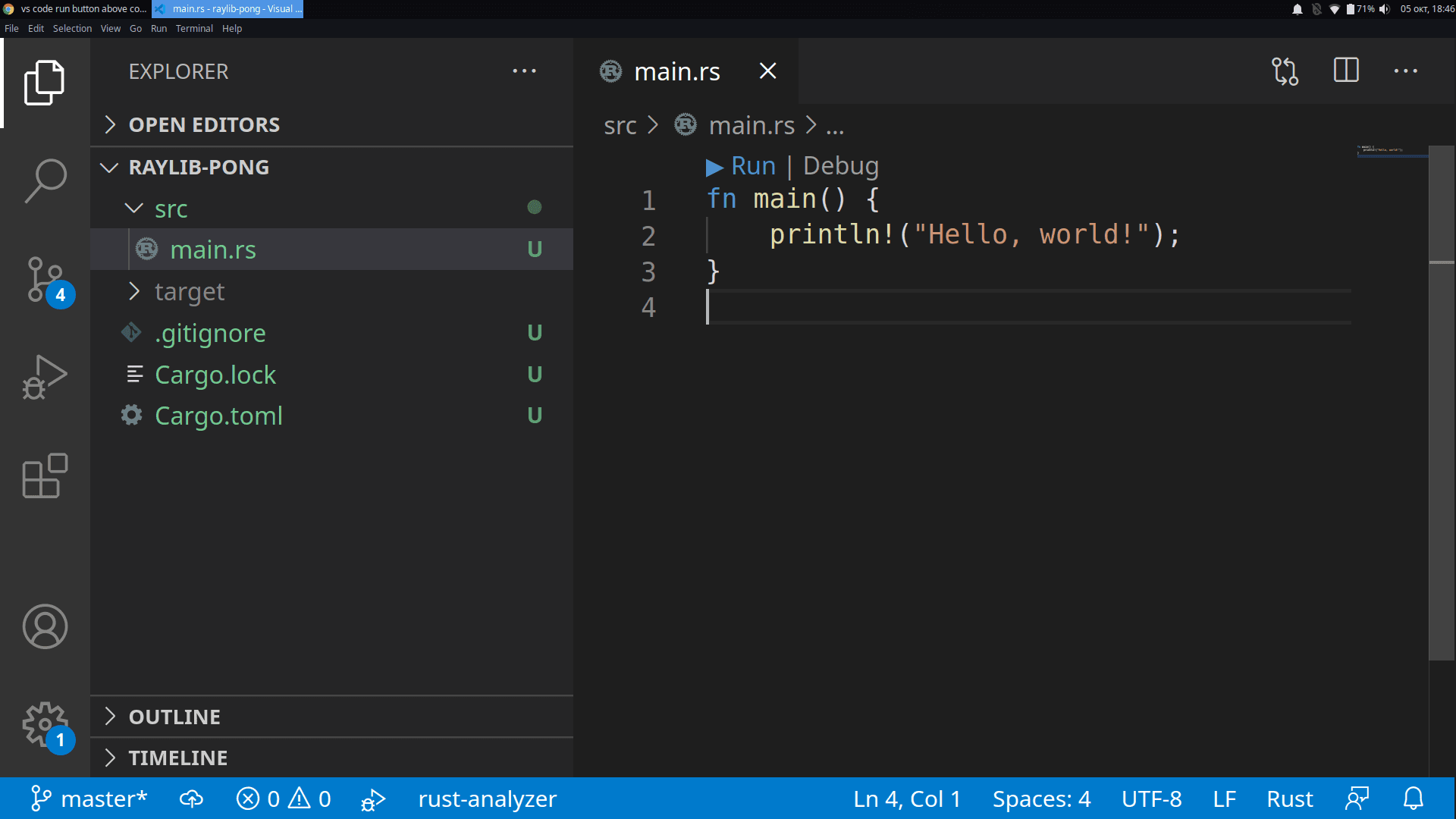Image resolution: width=1456 pixels, height=819 pixels.
Task: Click the editor vertical scrollbar
Action: click(x=1442, y=402)
